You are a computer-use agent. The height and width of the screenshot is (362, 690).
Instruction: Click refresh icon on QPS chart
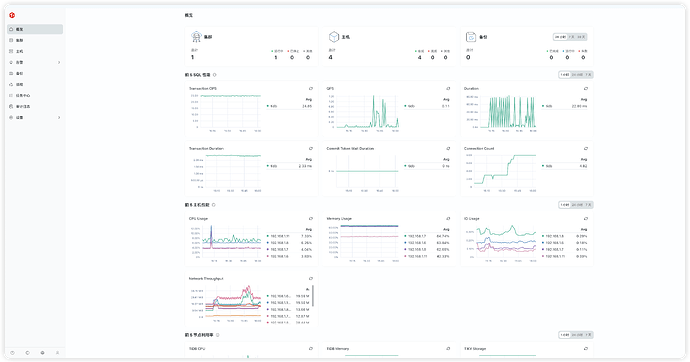click(x=448, y=88)
